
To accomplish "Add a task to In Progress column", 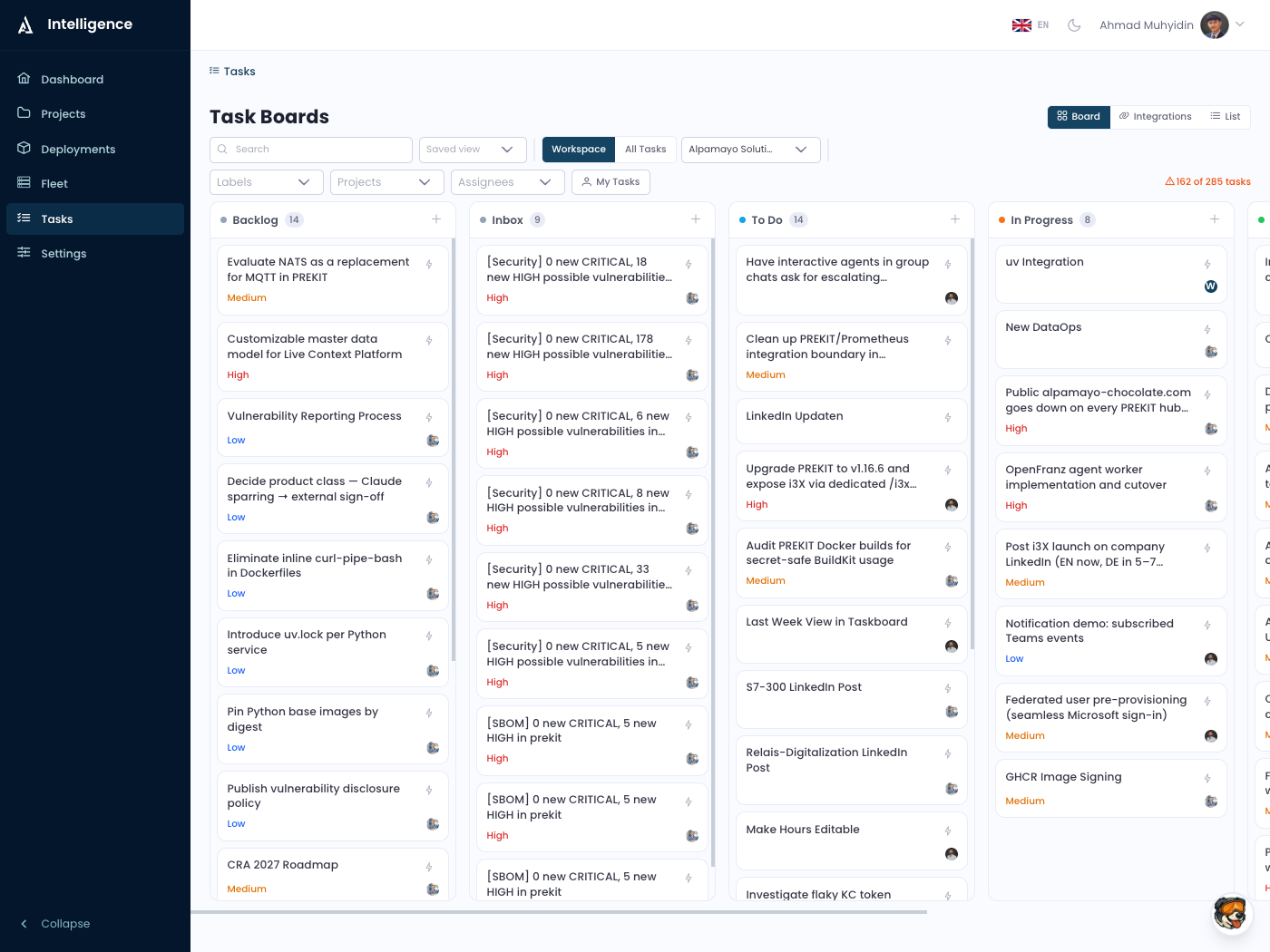I will point(1215,219).
